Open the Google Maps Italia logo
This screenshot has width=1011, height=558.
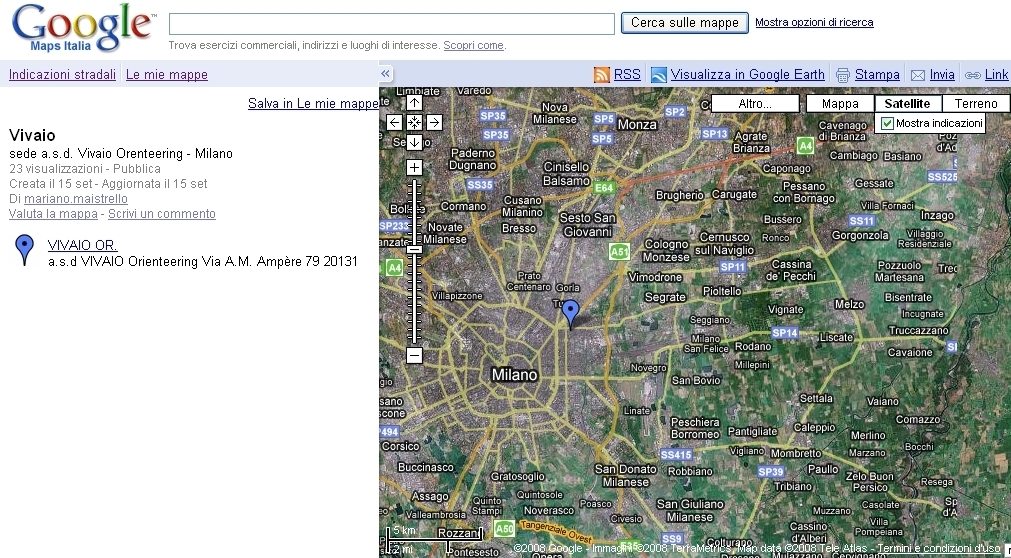tap(84, 28)
